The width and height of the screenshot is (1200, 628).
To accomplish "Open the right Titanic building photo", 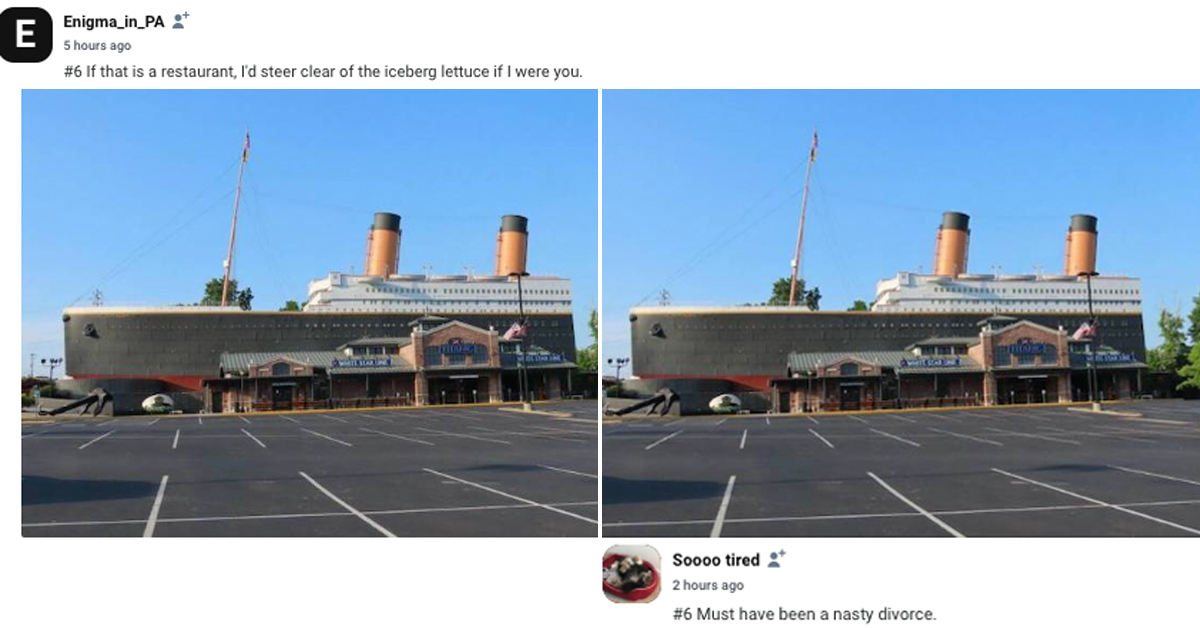I will pos(900,313).
